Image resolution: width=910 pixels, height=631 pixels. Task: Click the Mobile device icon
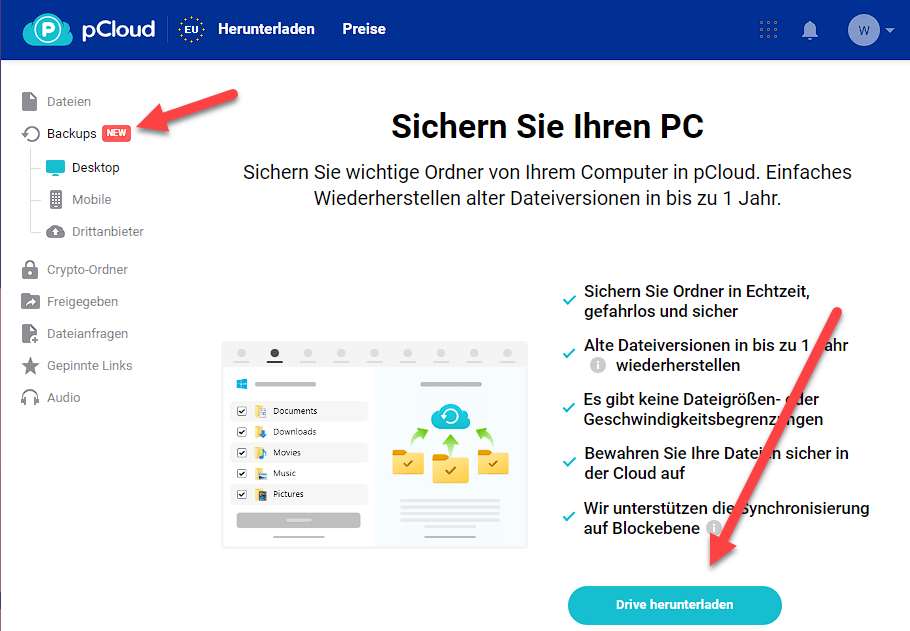56,200
